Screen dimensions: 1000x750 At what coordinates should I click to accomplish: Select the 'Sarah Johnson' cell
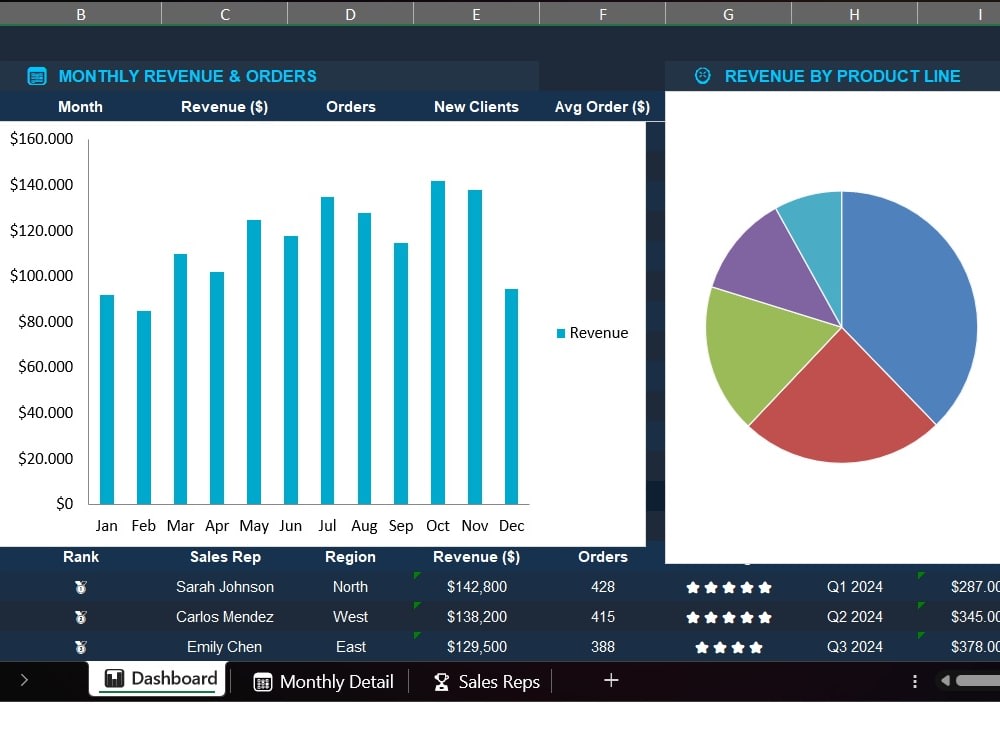(224, 587)
